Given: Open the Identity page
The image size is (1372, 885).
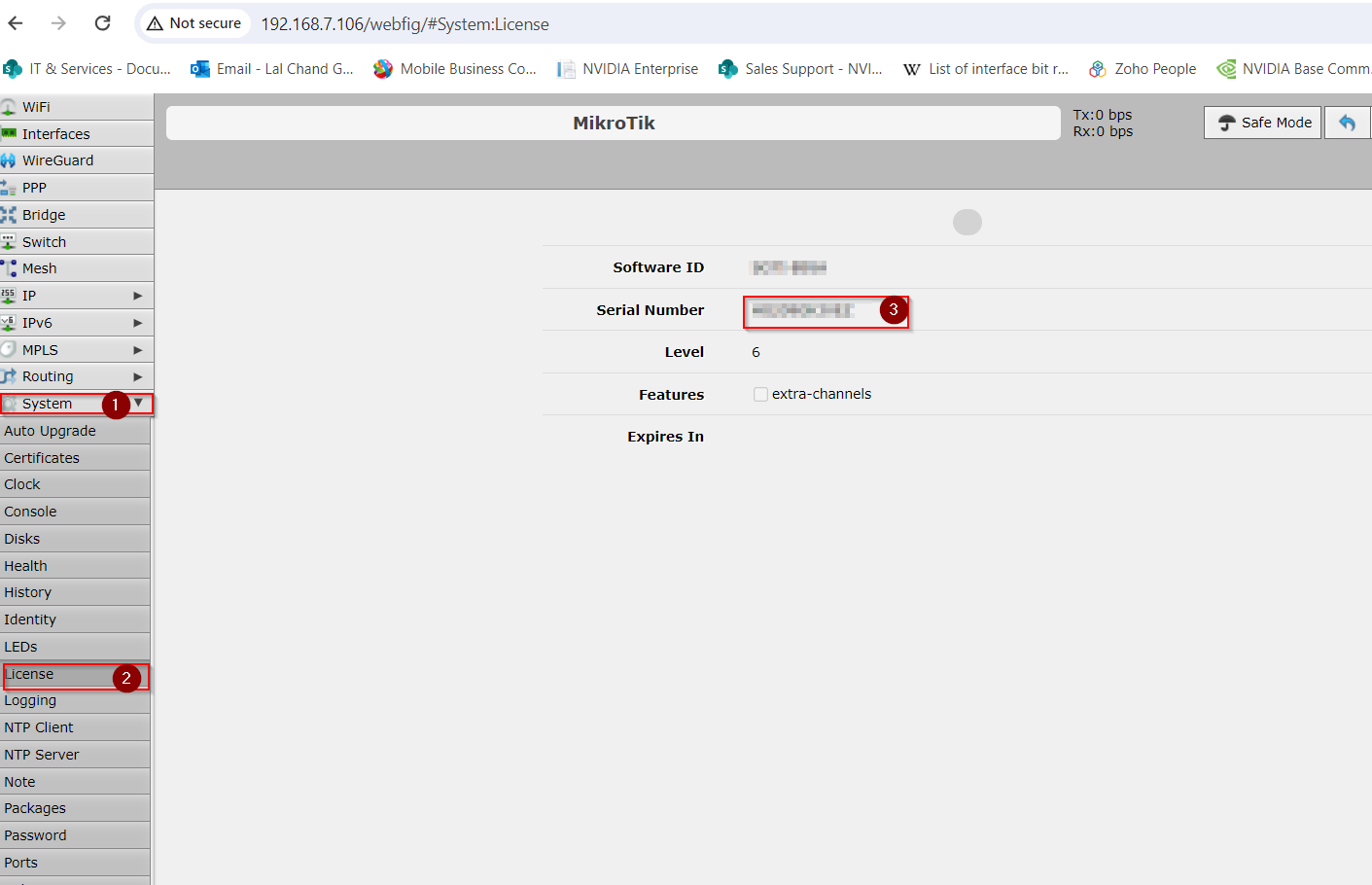Looking at the screenshot, I should (75, 619).
